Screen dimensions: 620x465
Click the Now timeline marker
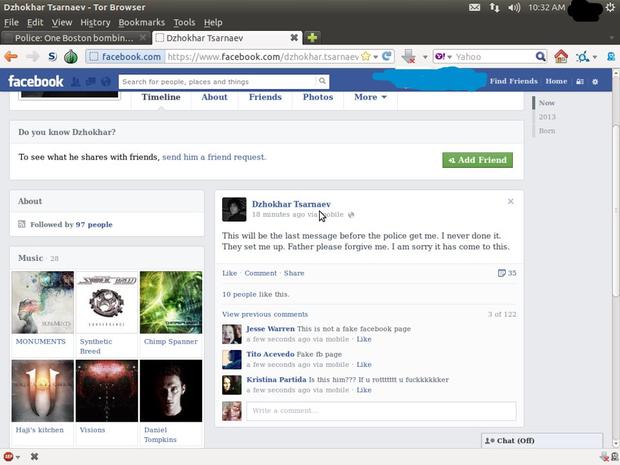click(547, 103)
